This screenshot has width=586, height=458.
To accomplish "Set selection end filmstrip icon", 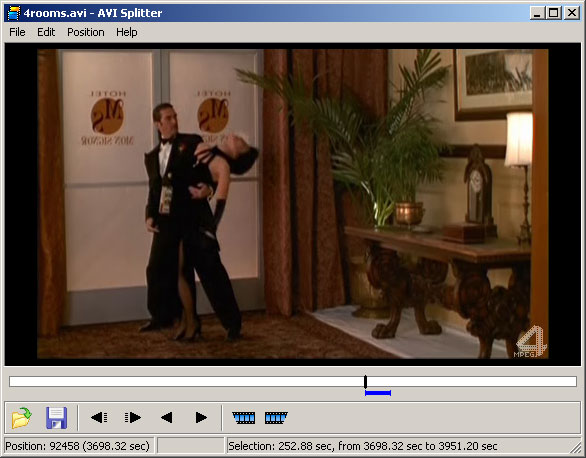I will [x=276, y=417].
